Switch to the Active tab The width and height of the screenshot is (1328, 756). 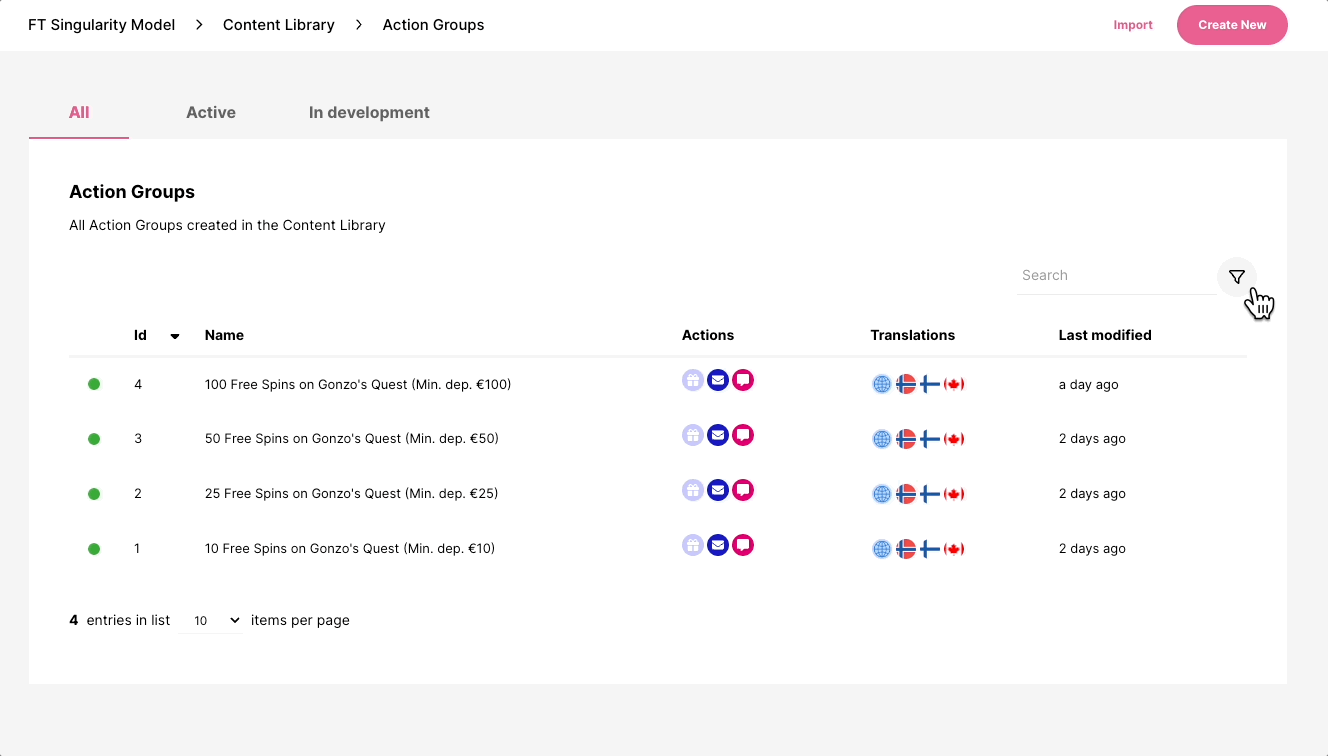click(211, 113)
